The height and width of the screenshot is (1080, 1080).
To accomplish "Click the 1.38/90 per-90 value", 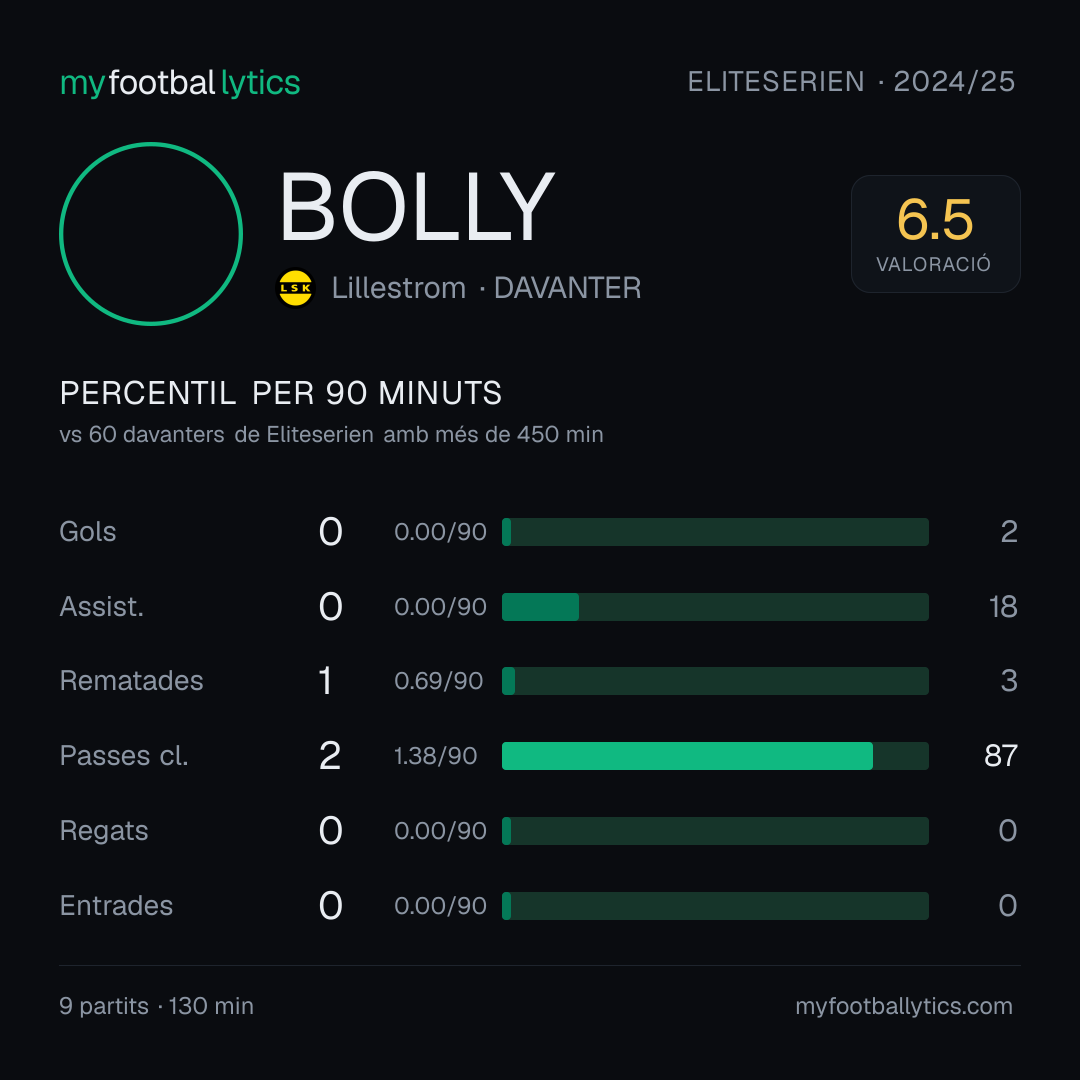I will [x=435, y=756].
